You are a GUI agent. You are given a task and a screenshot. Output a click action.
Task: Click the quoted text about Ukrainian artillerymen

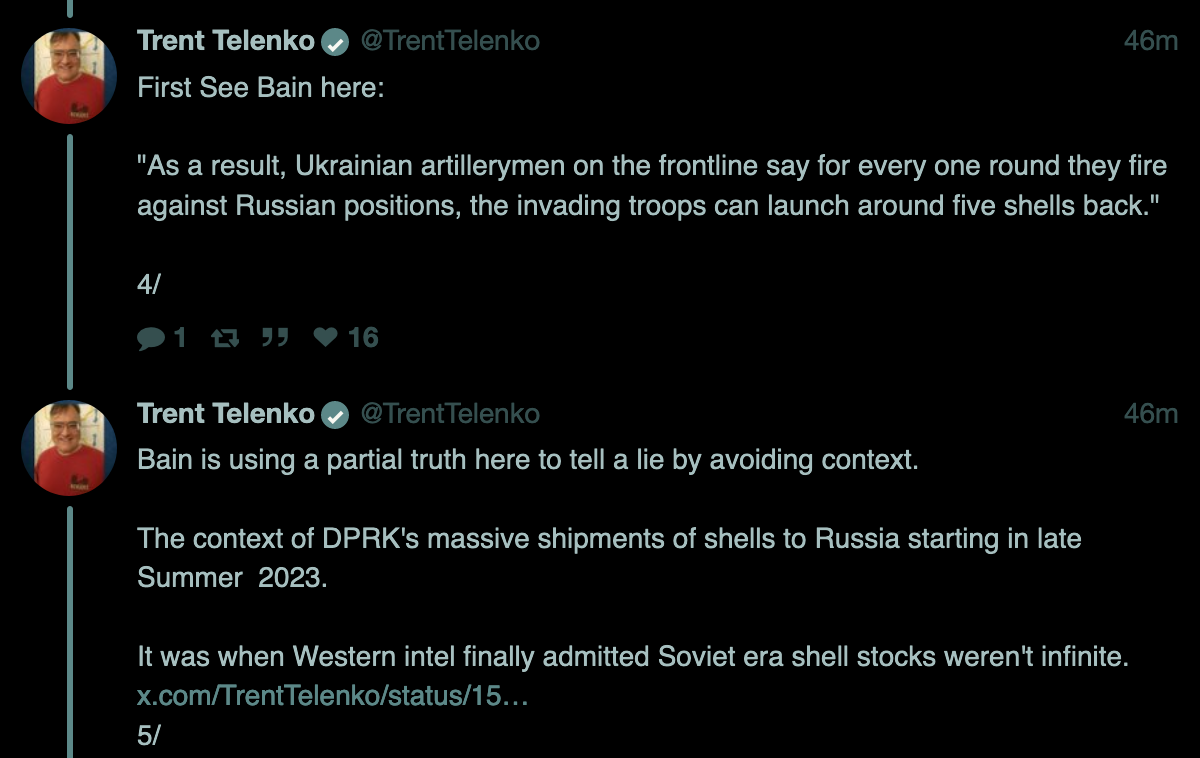652,185
